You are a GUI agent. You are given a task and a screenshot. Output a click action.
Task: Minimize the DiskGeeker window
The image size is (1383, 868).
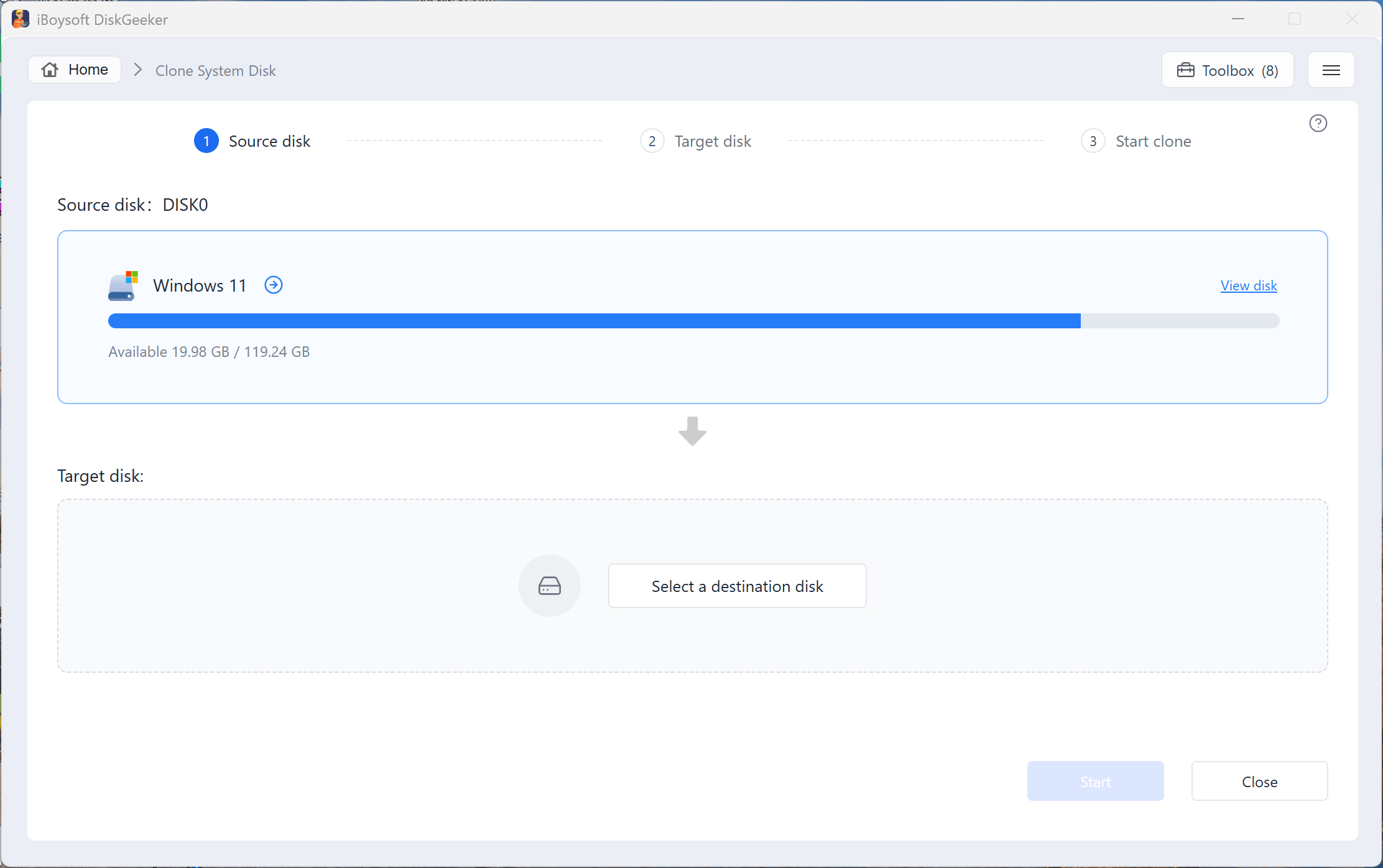pyautogui.click(x=1237, y=19)
